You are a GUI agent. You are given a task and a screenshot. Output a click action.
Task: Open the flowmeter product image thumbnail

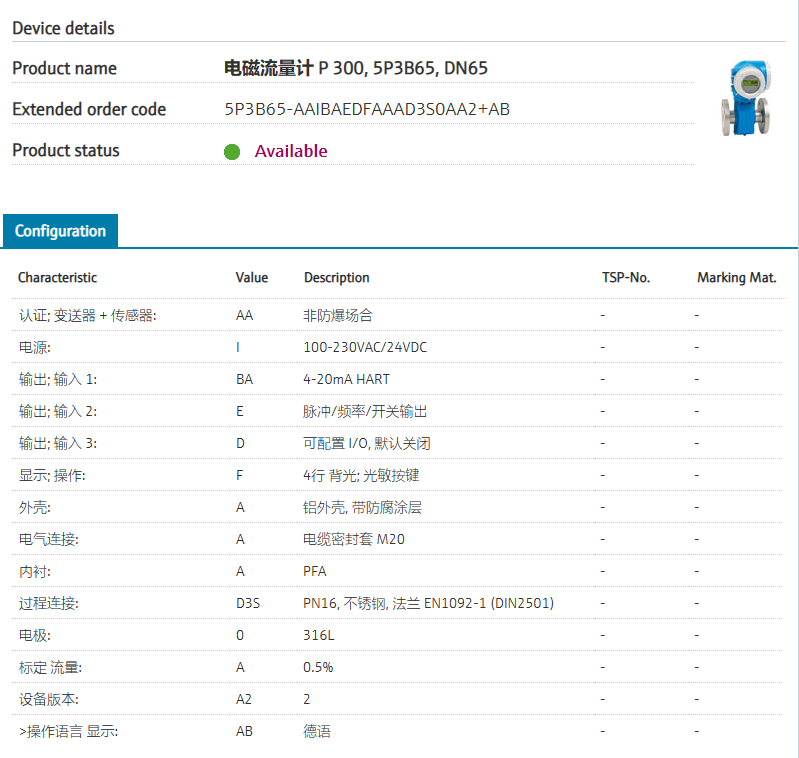747,98
